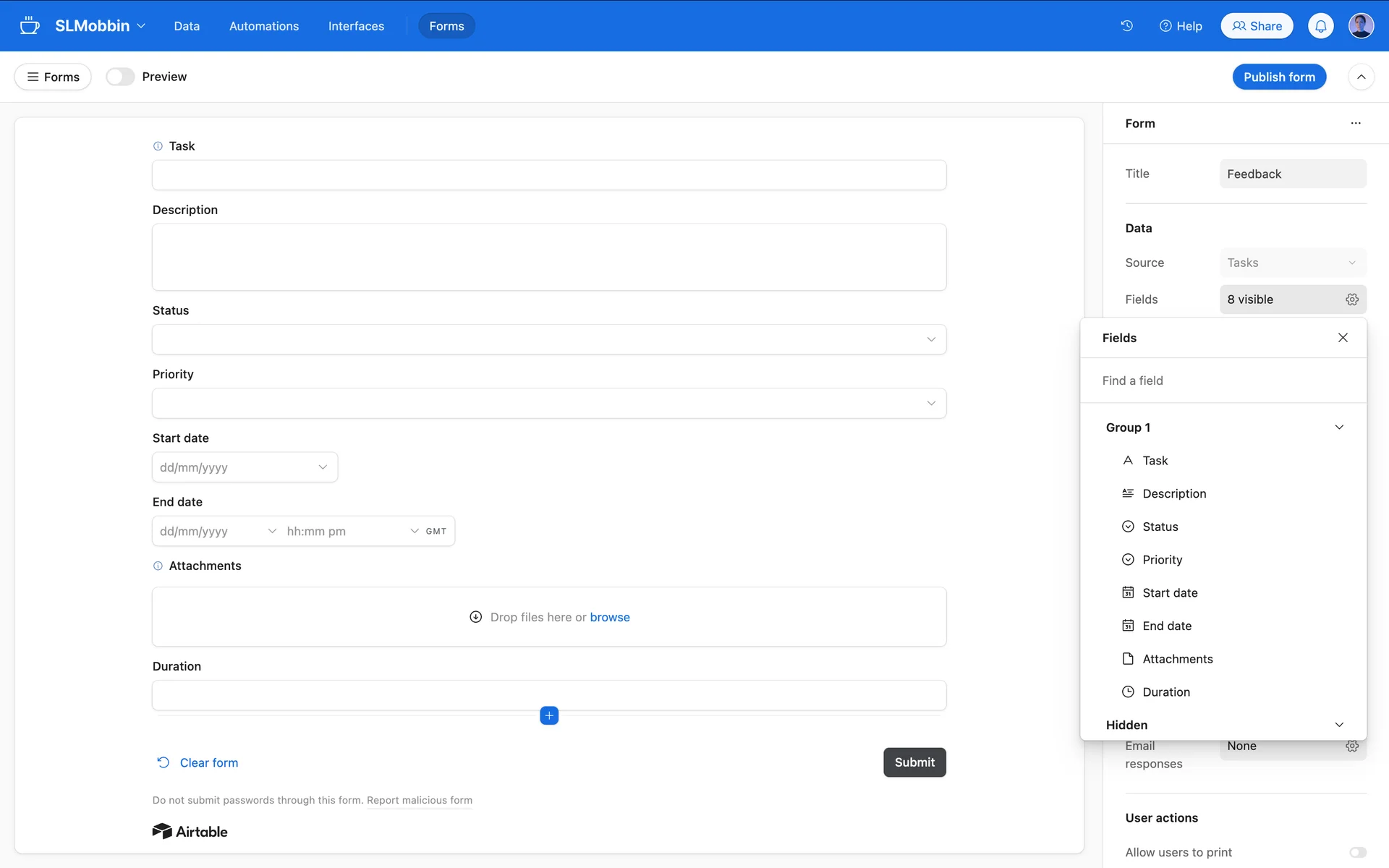Click the Fields gear settings icon

[1351, 299]
